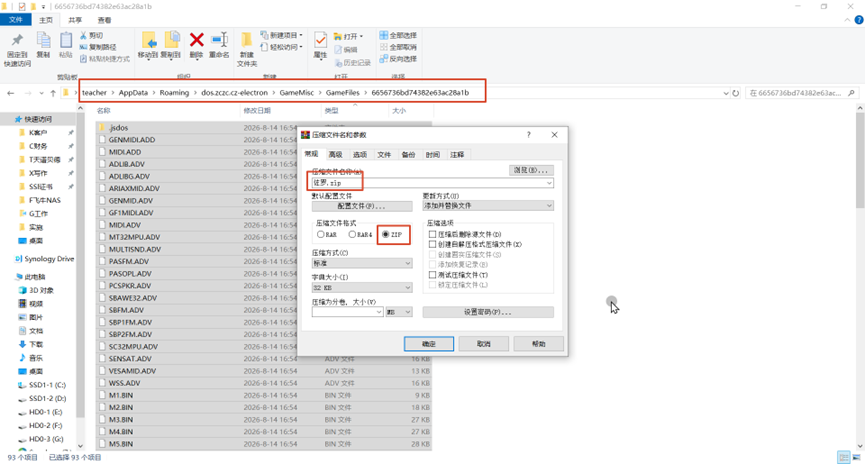The image size is (865, 464).
Task: Click the 帮助 button
Action: (x=538, y=344)
